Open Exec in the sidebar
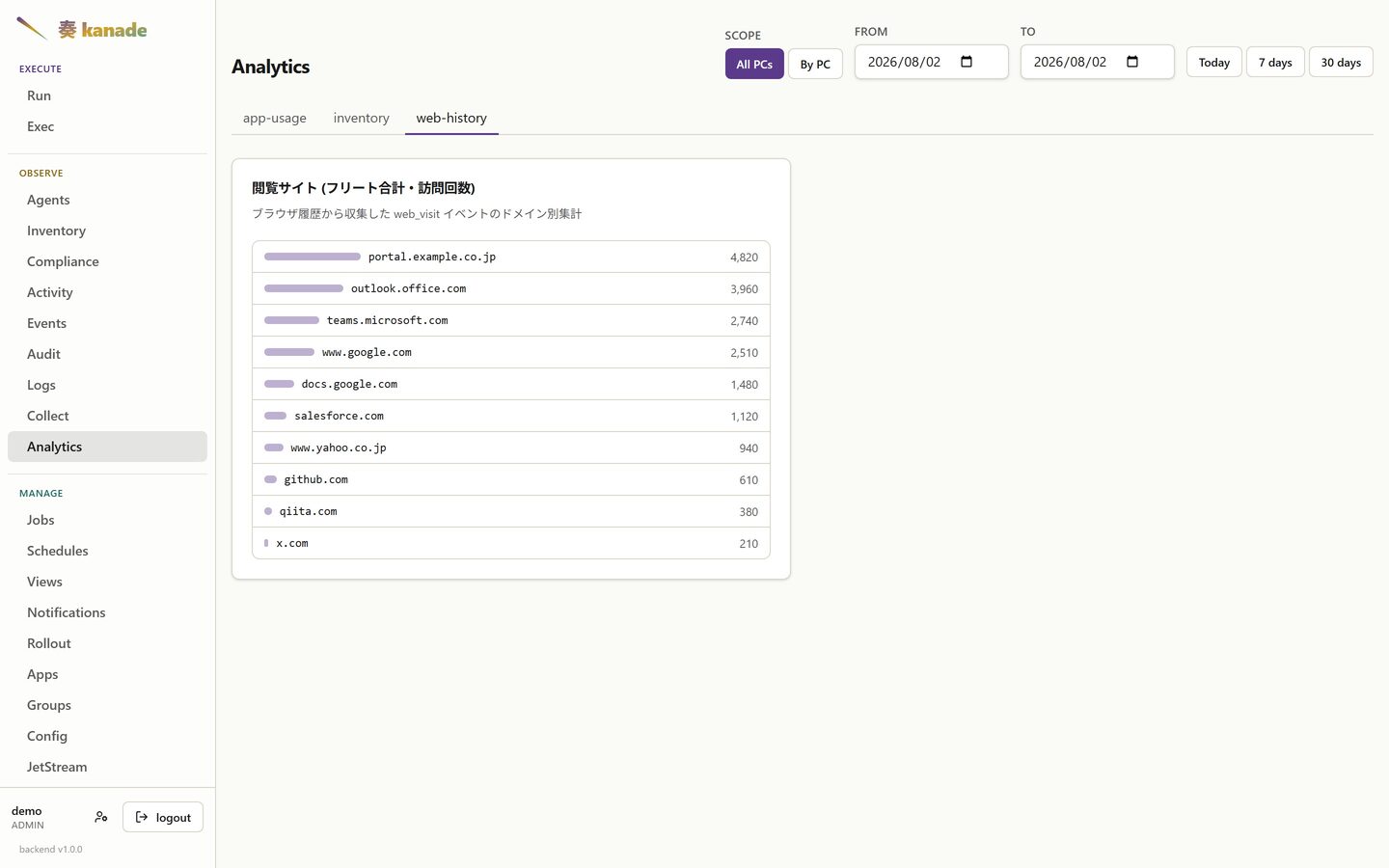The image size is (1389, 868). [x=107, y=126]
